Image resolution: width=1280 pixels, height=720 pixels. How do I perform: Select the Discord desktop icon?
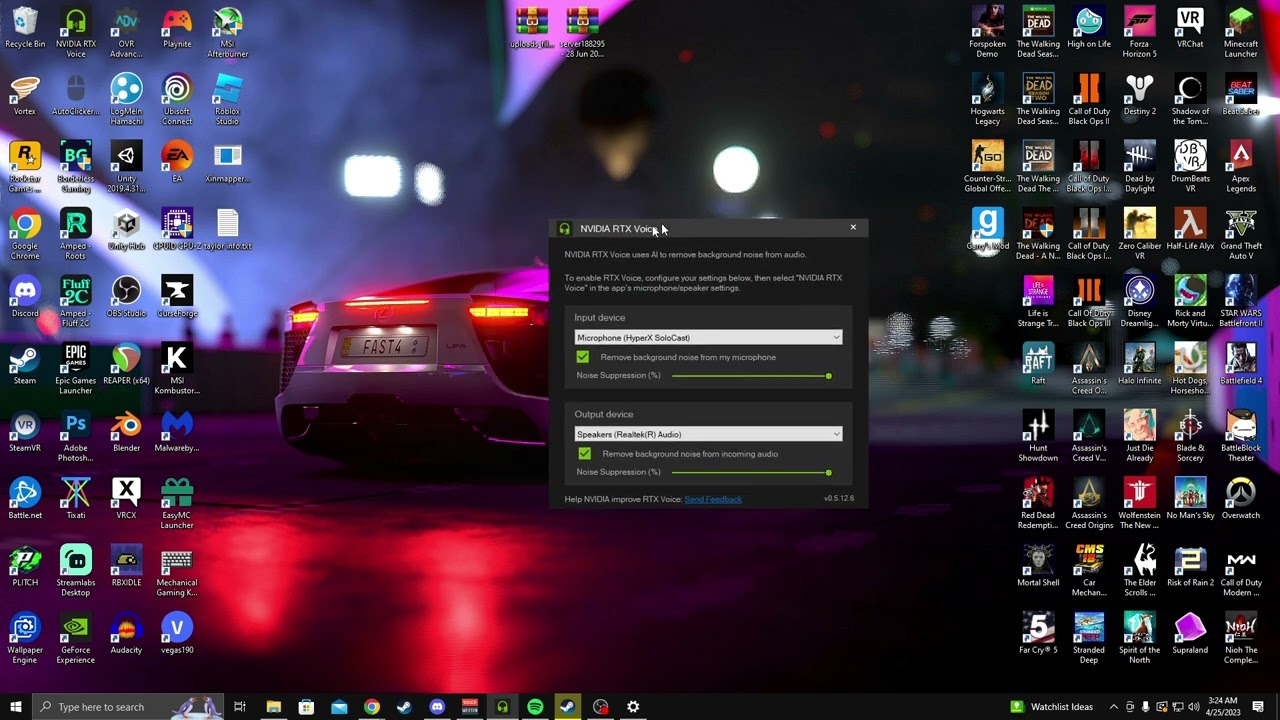pos(25,297)
